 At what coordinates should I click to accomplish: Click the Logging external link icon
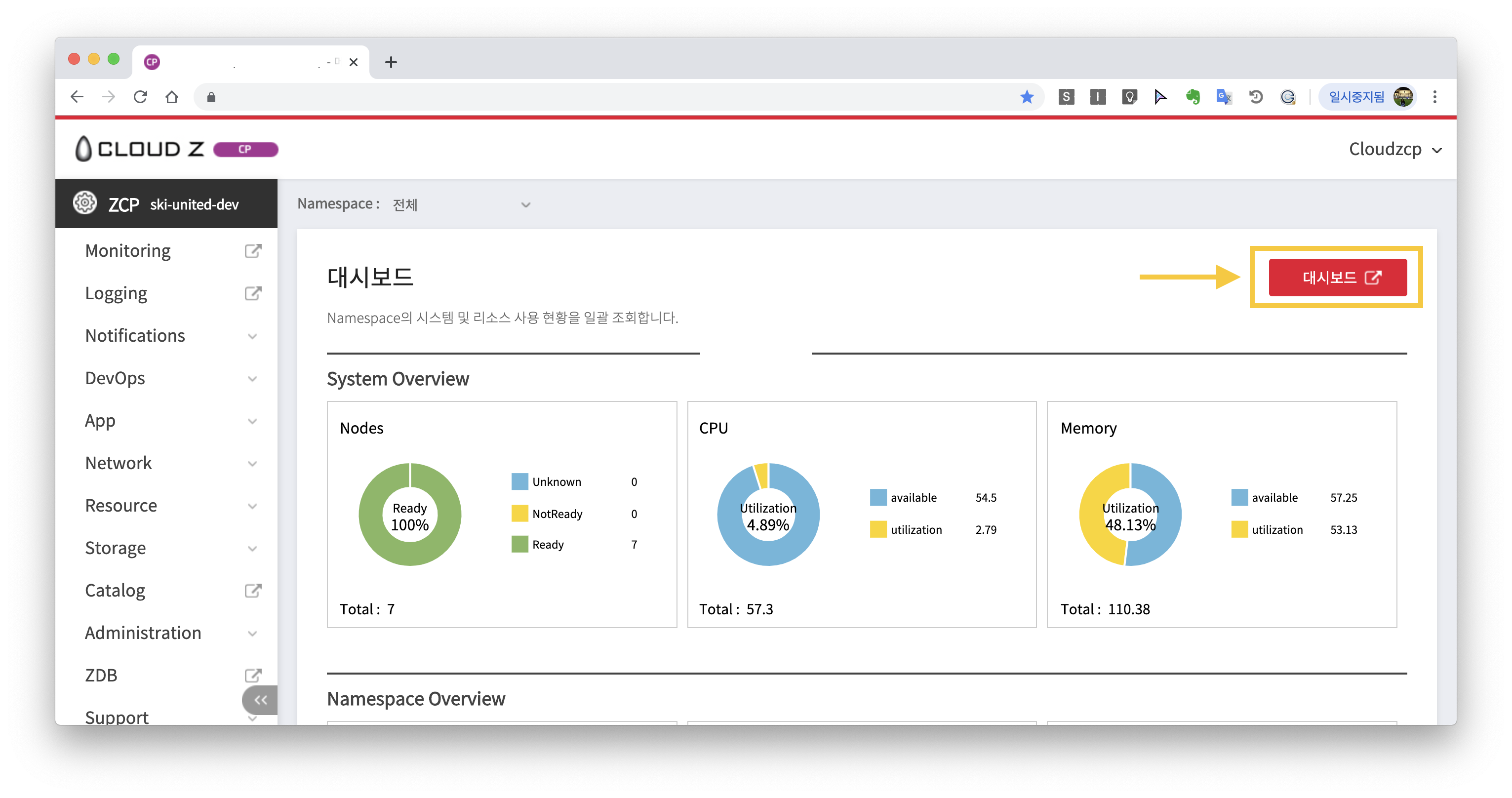[252, 293]
